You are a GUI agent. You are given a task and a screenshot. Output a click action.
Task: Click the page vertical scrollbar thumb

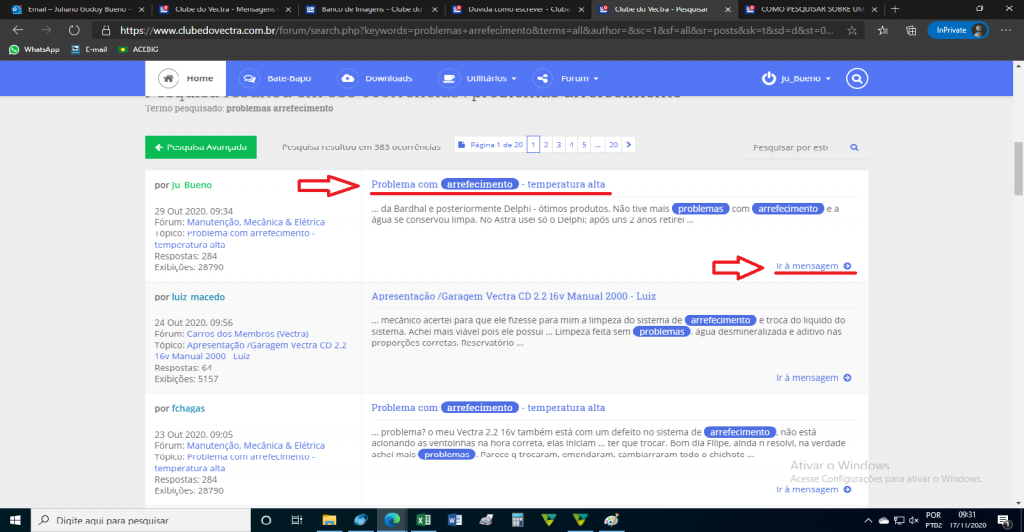(x=1018, y=168)
